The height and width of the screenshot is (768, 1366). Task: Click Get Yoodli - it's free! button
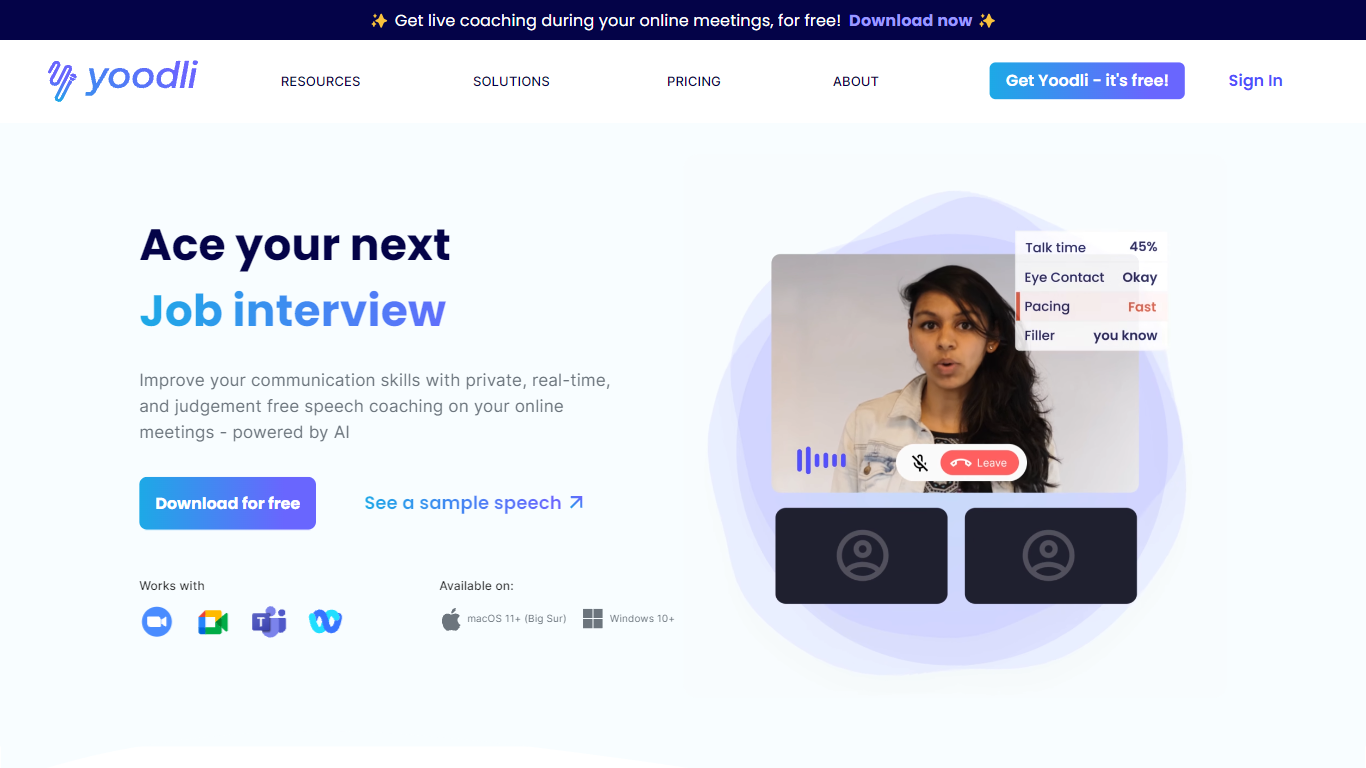pyautogui.click(x=1087, y=81)
